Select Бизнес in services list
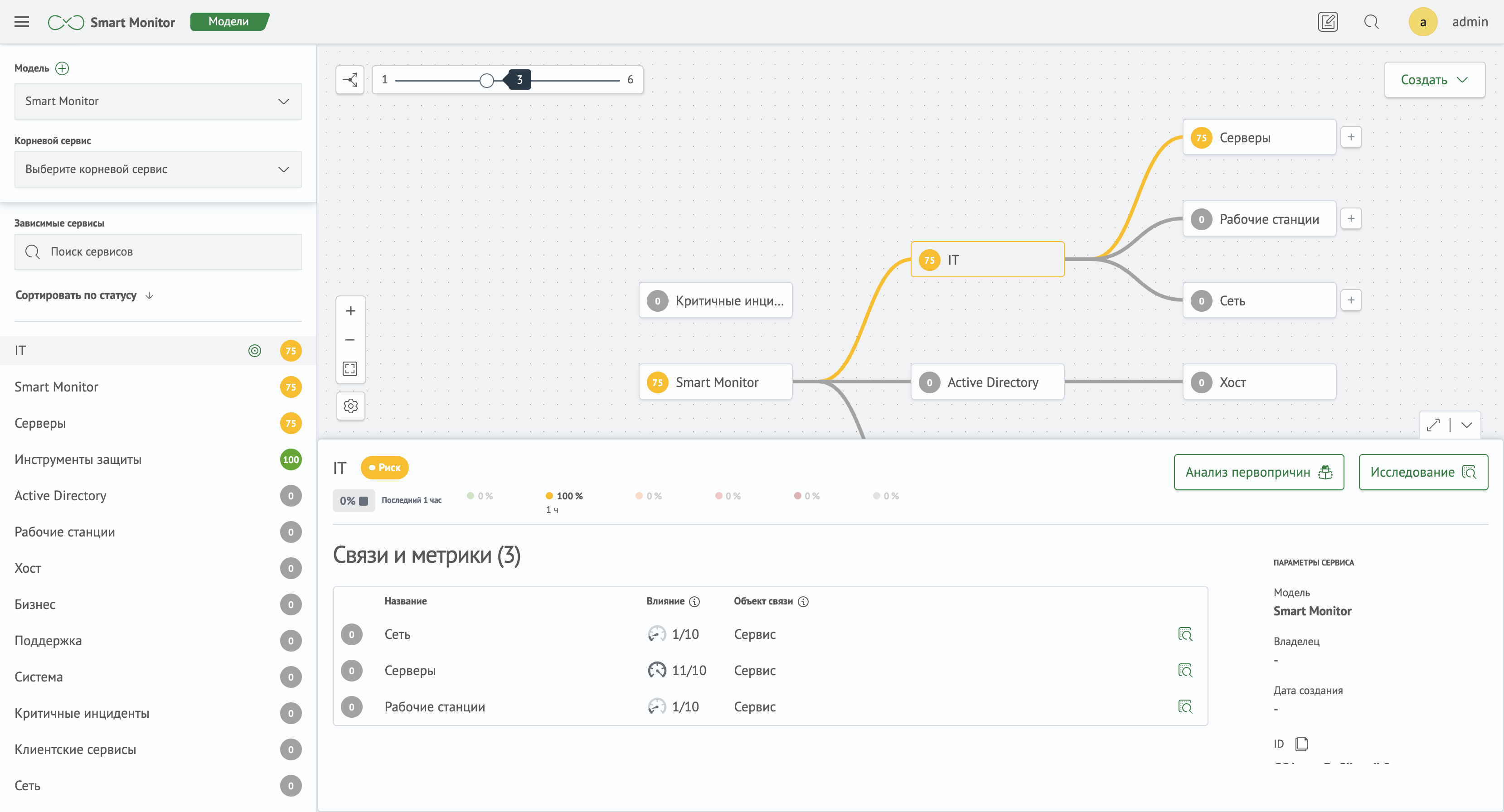This screenshot has height=812, width=1504. tap(158, 604)
